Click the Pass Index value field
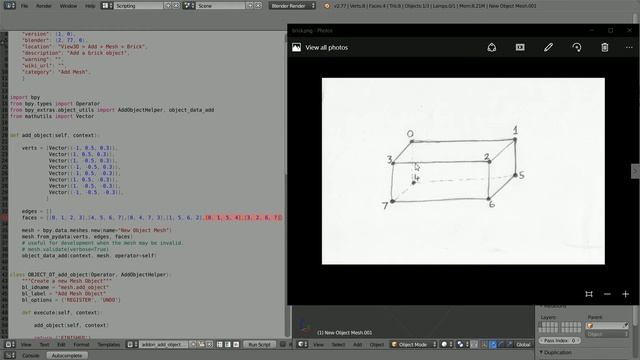The width and height of the screenshot is (640, 360). tap(560, 340)
